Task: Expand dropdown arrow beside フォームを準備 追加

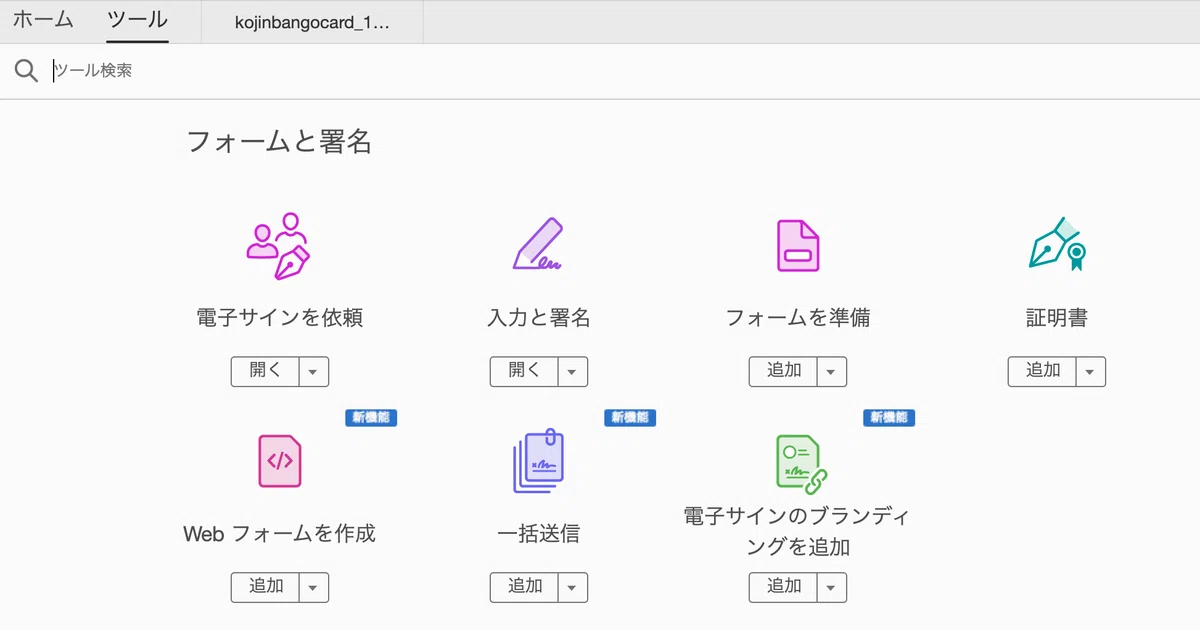Action: (831, 371)
